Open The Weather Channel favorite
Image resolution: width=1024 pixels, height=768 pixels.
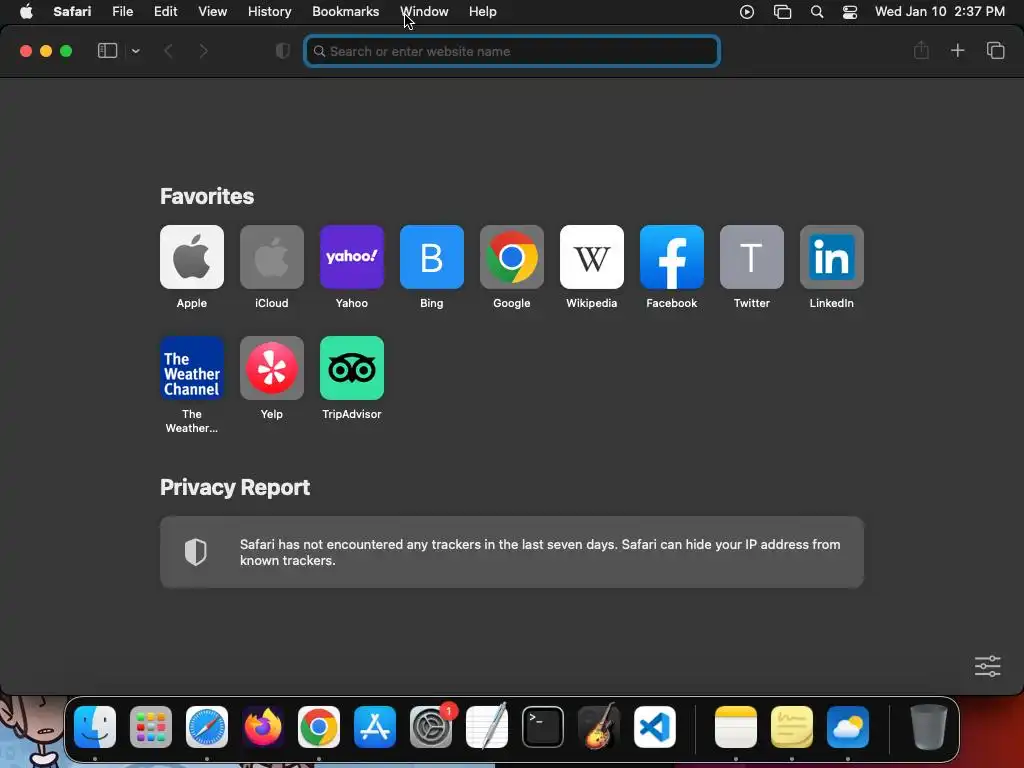point(192,368)
